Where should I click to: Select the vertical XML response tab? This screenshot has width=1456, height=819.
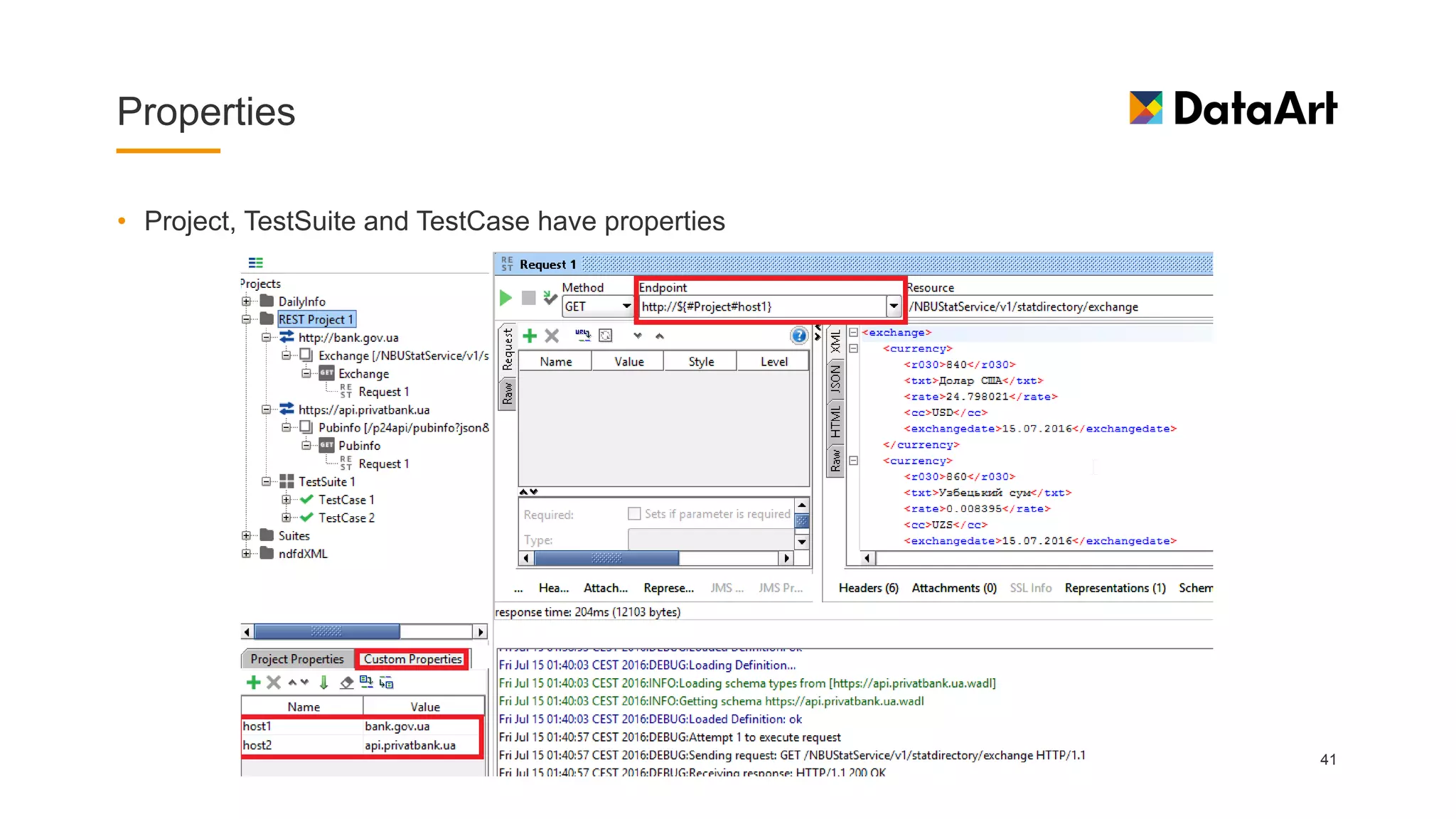click(x=835, y=342)
